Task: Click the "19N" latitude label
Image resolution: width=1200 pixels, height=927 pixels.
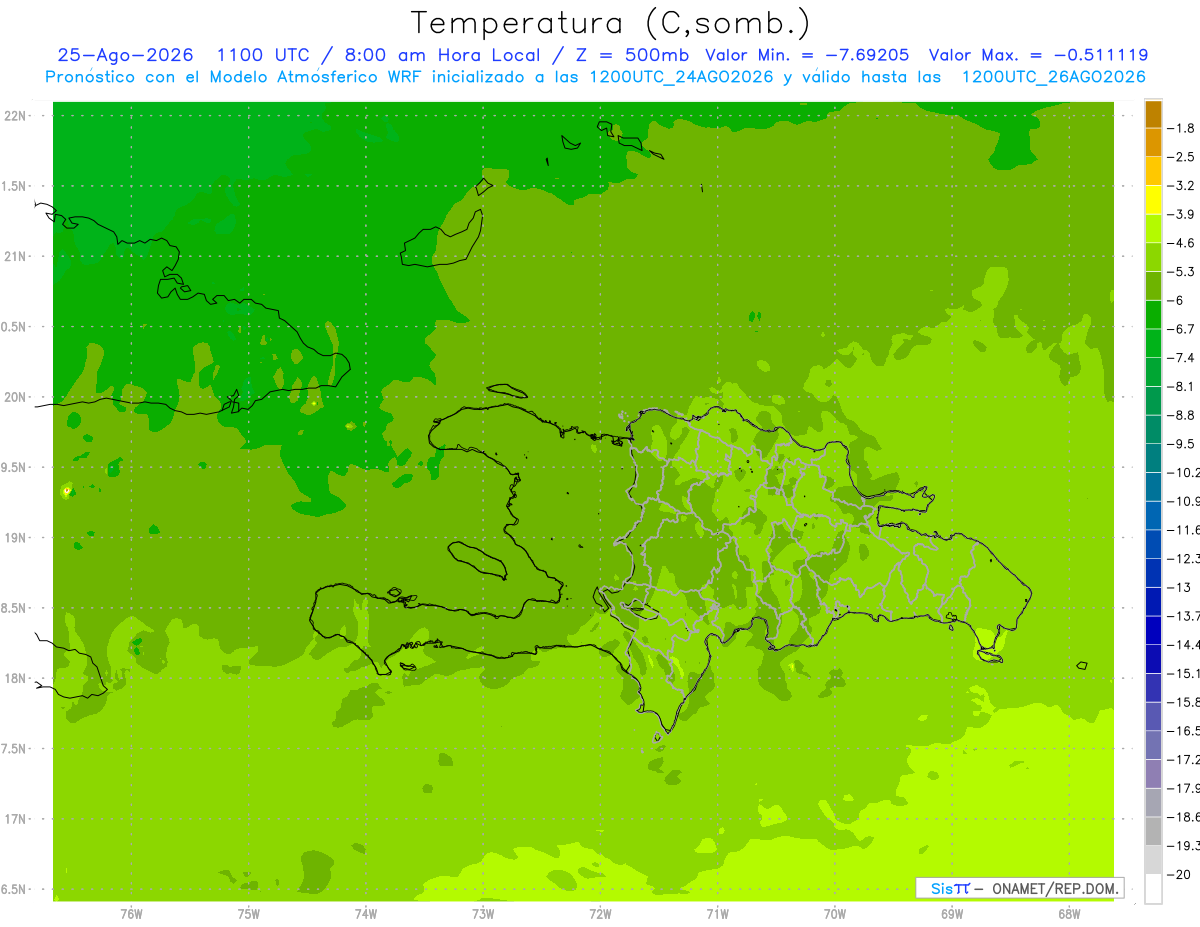Action: (17, 538)
